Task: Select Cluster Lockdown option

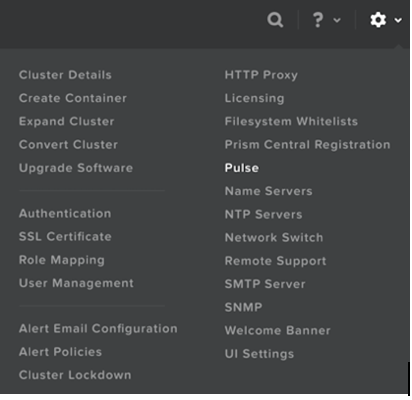Action: (75, 375)
